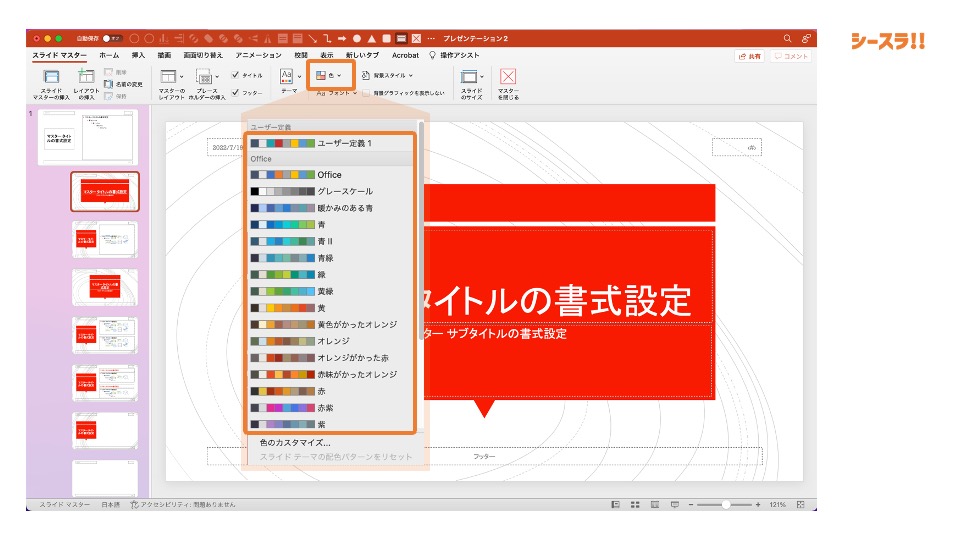
Task: Check Hide Background Graphics checkbox
Action: [366, 93]
